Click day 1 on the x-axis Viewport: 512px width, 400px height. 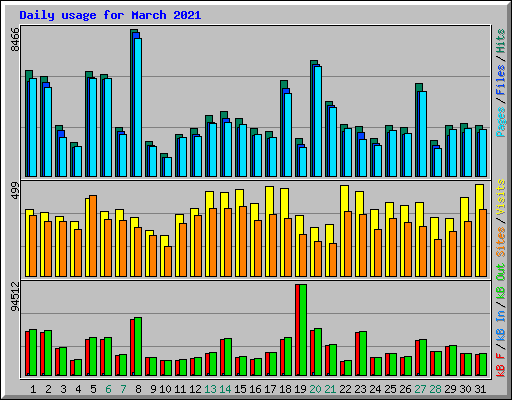(x=33, y=389)
